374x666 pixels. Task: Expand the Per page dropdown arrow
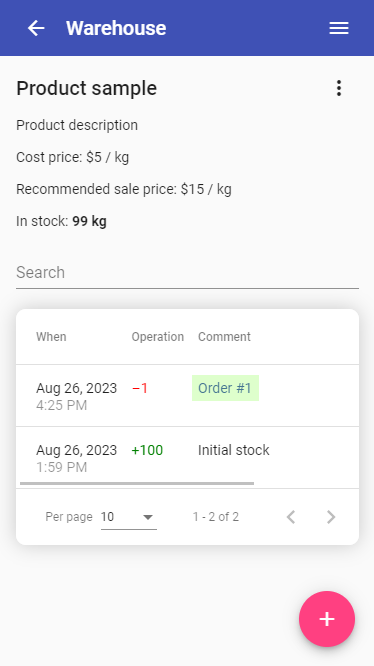click(148, 517)
